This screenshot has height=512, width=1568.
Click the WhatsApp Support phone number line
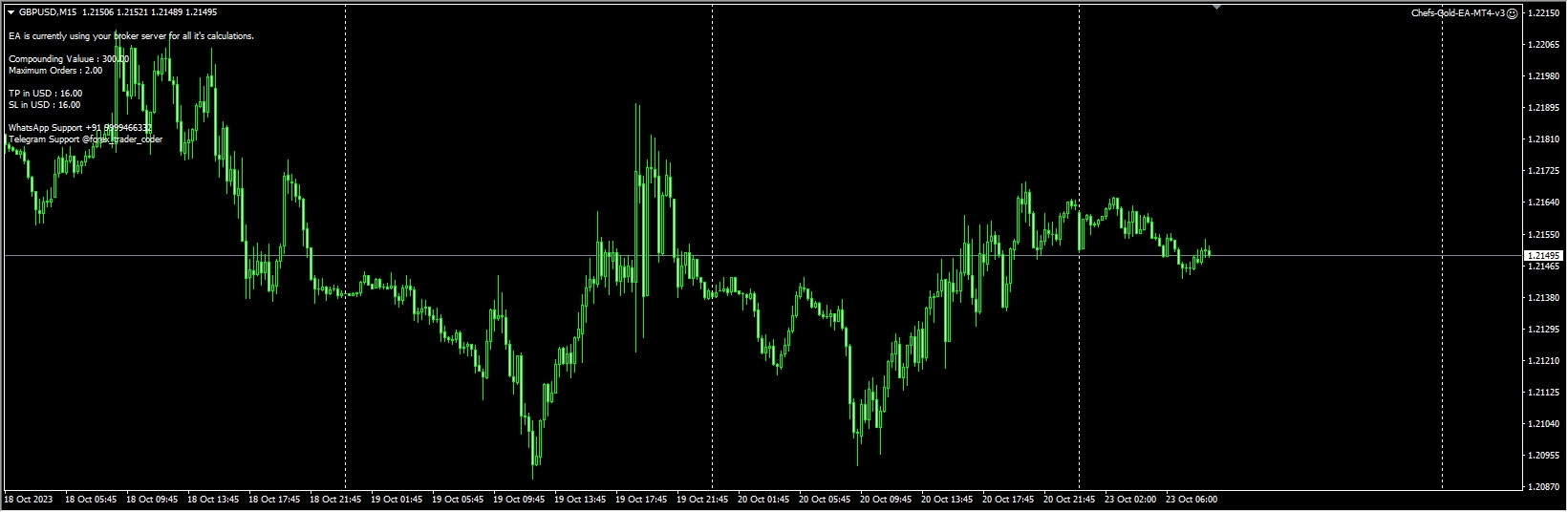tap(79, 127)
